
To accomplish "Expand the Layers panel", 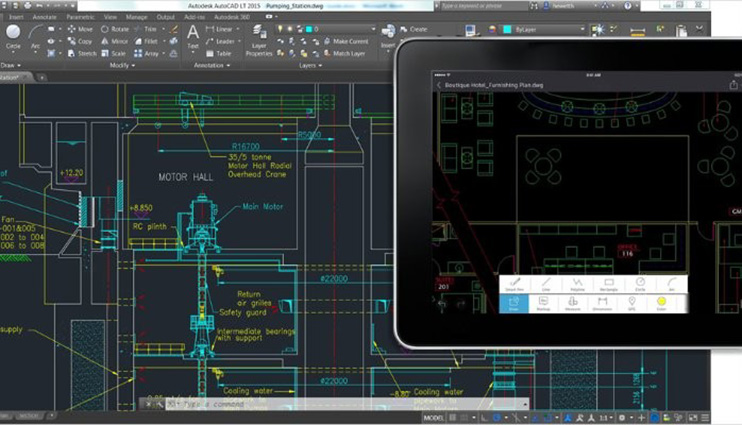I will (x=310, y=65).
